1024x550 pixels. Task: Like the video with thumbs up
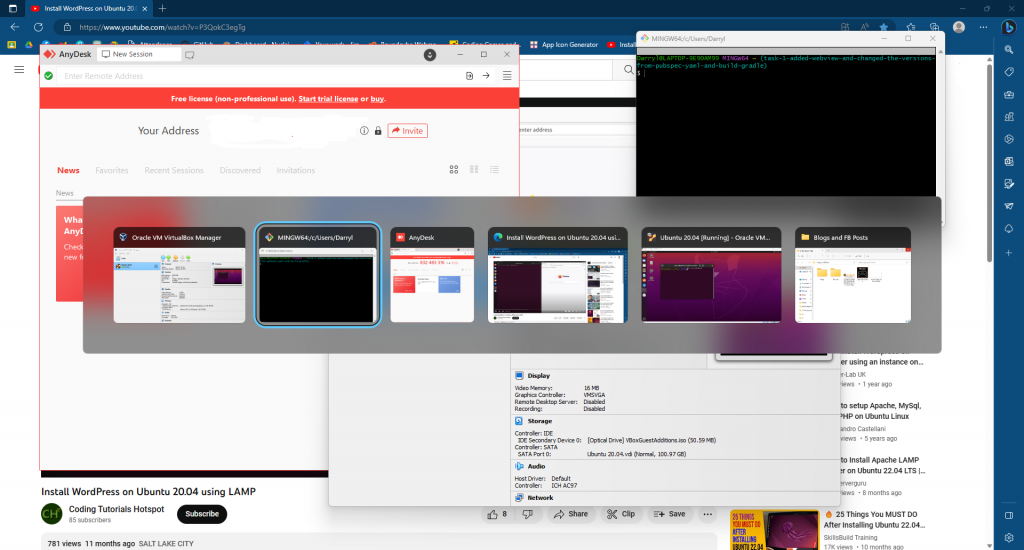(496, 514)
